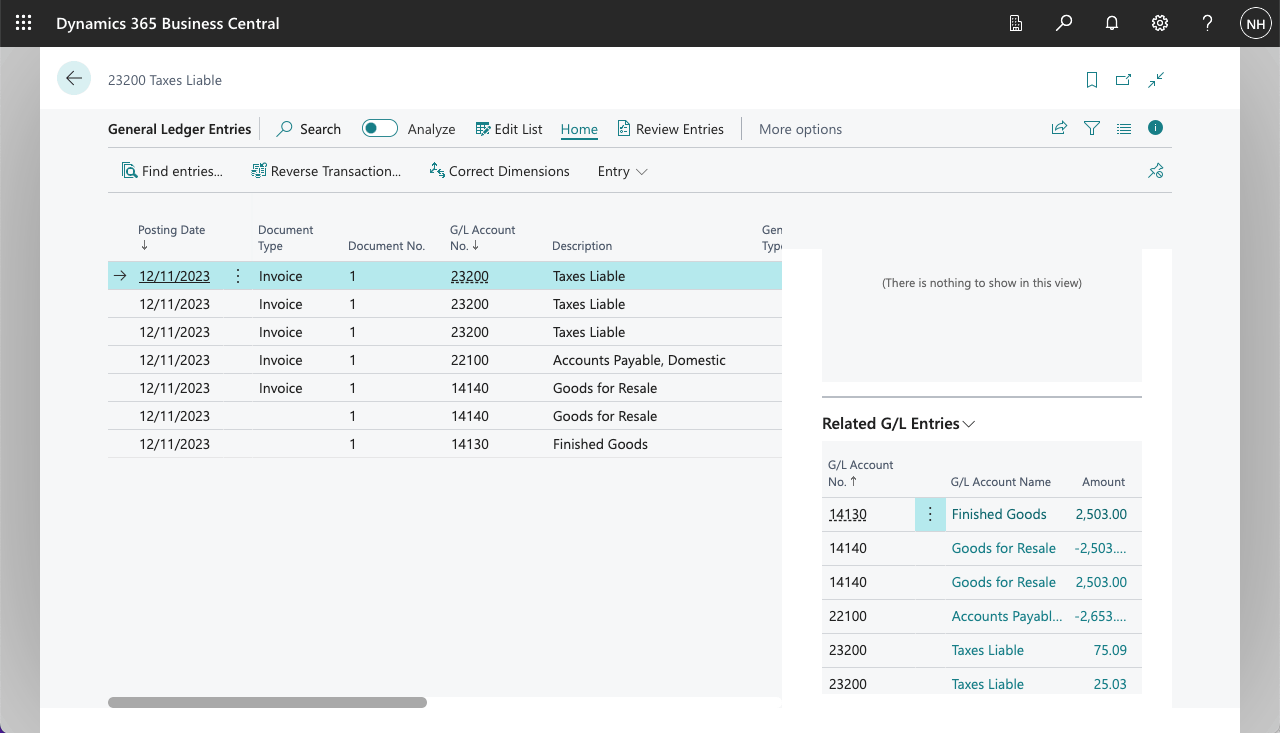The image size is (1280, 733).
Task: Open the filter pane funnel icon
Action: [x=1092, y=129]
